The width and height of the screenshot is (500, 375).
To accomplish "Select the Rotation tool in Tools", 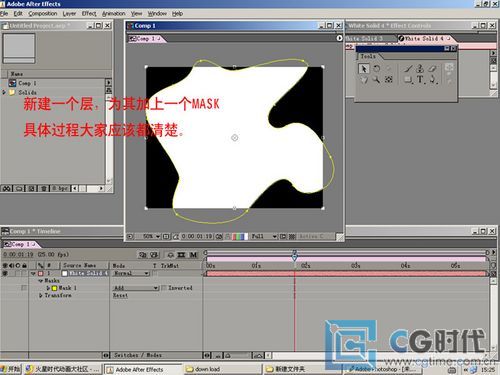I will click(x=376, y=69).
